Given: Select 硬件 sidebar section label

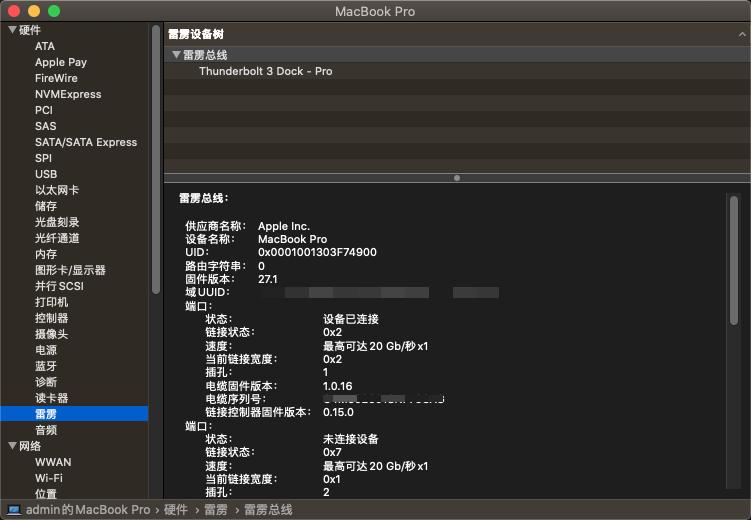Looking at the screenshot, I should click(30, 30).
